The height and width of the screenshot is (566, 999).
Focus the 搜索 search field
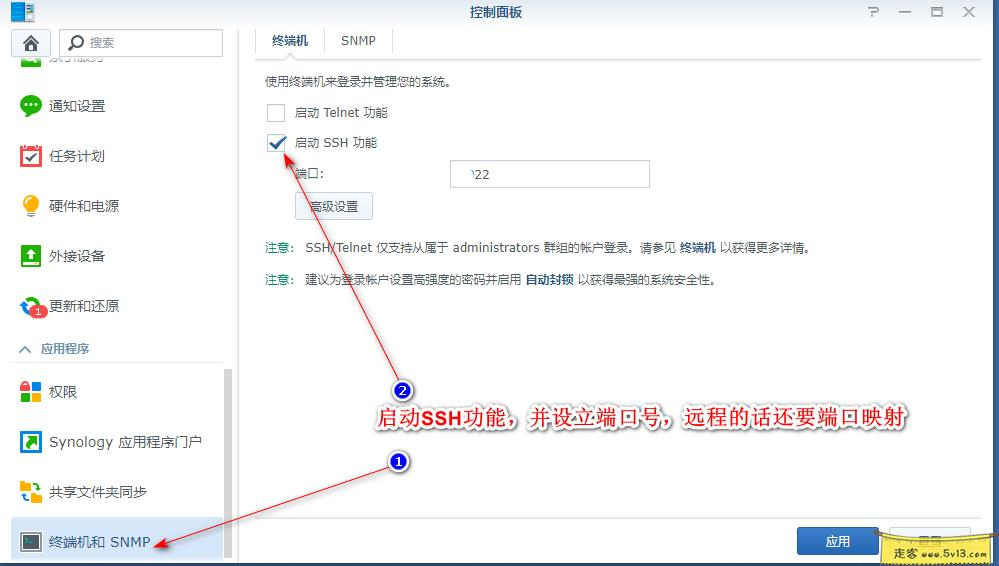pyautogui.click(x=141, y=43)
